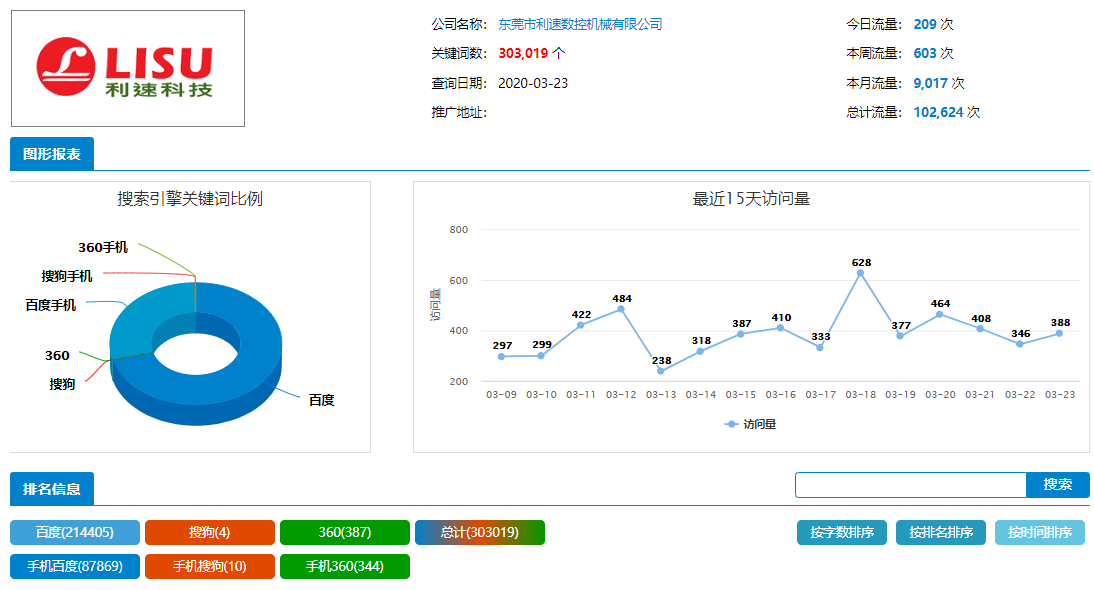Open the 东莞市利速数控机械有限公司 company link

pos(580,24)
